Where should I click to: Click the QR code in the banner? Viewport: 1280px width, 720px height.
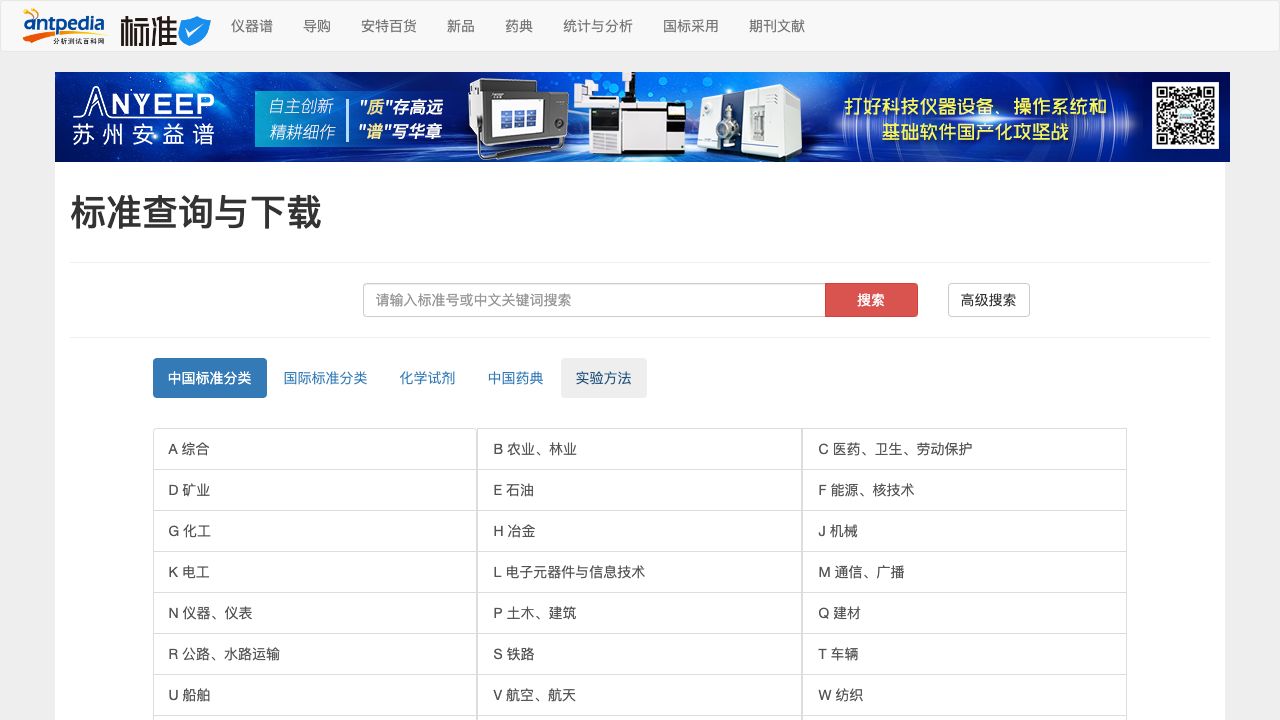pyautogui.click(x=1185, y=116)
